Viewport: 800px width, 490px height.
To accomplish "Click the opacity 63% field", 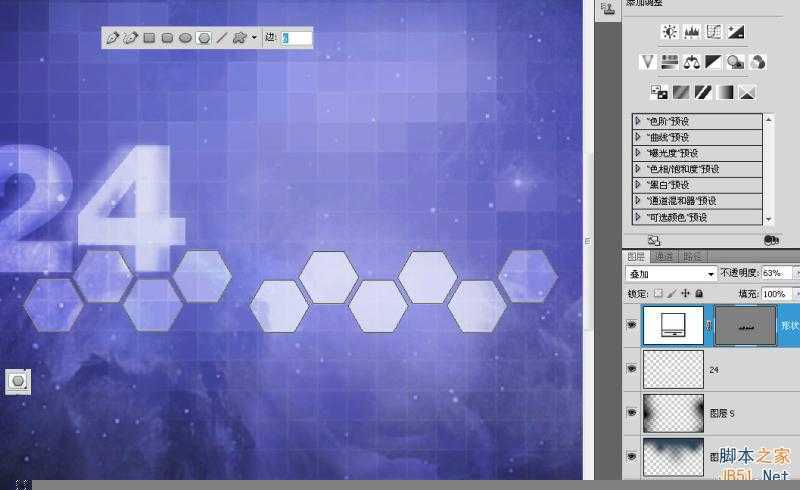I will click(x=776, y=273).
